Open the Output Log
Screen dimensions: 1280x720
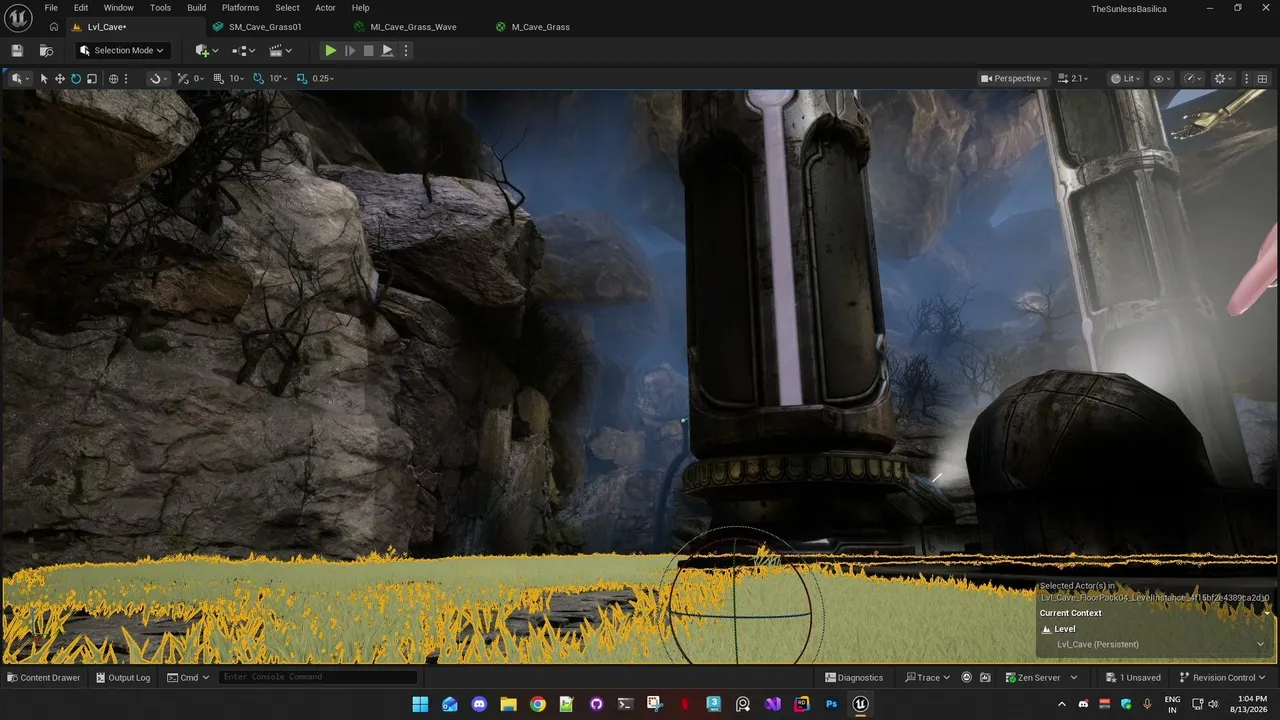pyautogui.click(x=122, y=677)
